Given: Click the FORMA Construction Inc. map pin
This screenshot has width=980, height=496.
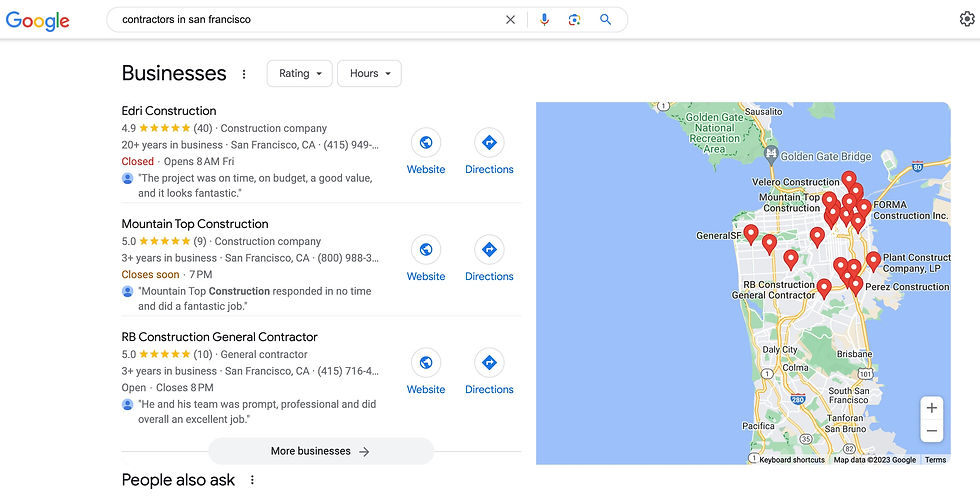Looking at the screenshot, I should tap(864, 208).
